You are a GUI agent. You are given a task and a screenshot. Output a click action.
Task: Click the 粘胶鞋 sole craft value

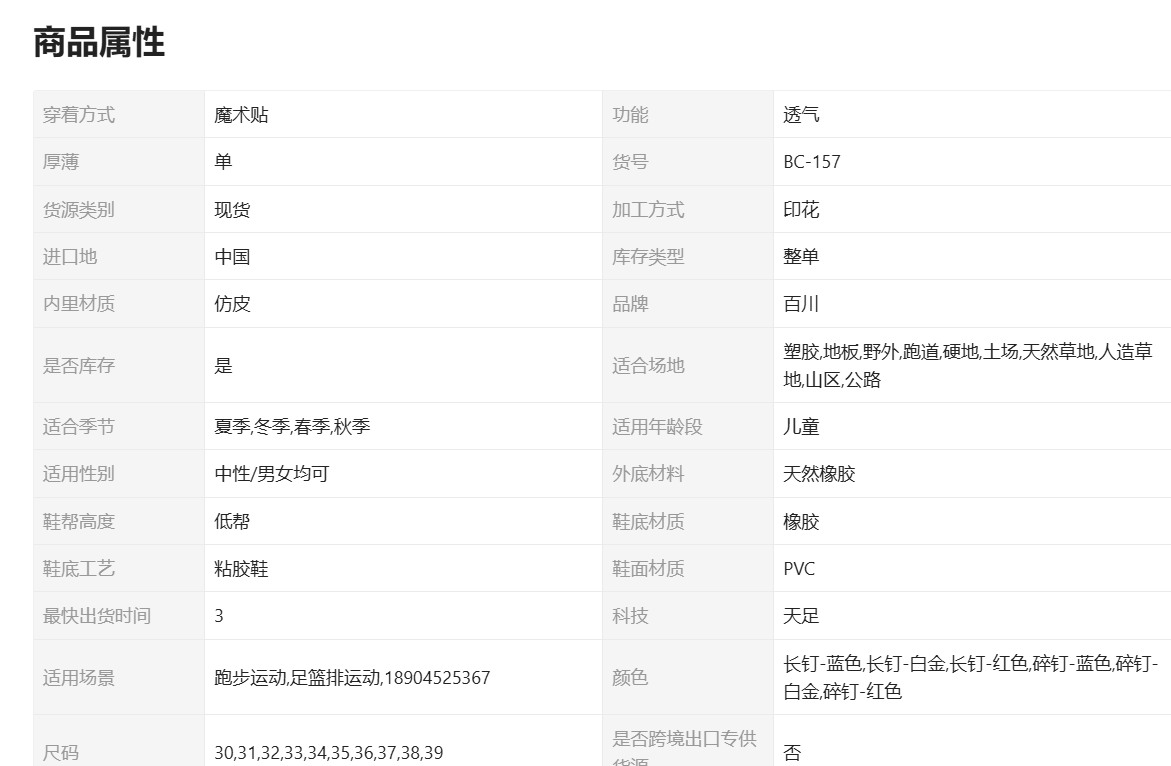[x=241, y=569]
